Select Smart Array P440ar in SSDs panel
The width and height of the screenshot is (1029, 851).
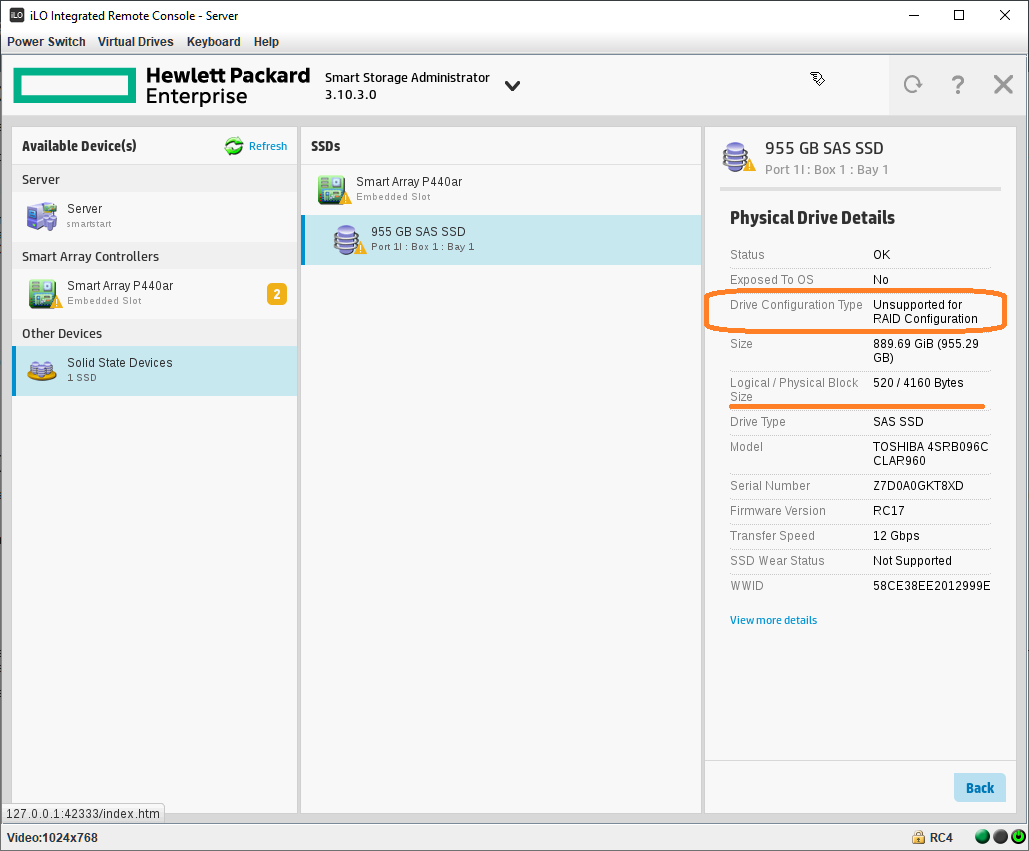[501, 189]
